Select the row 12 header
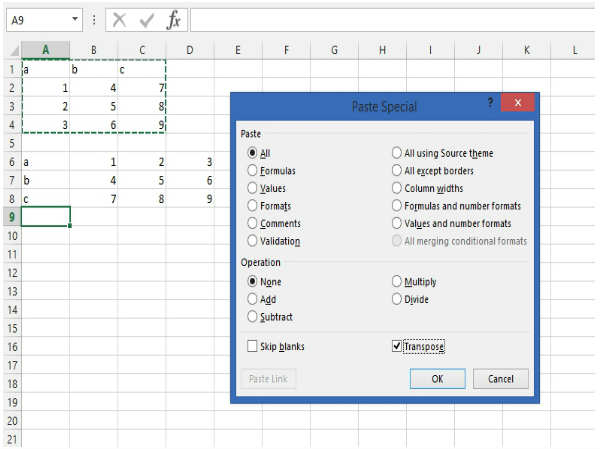Image resolution: width=600 pixels, height=450 pixels. pos(11,272)
